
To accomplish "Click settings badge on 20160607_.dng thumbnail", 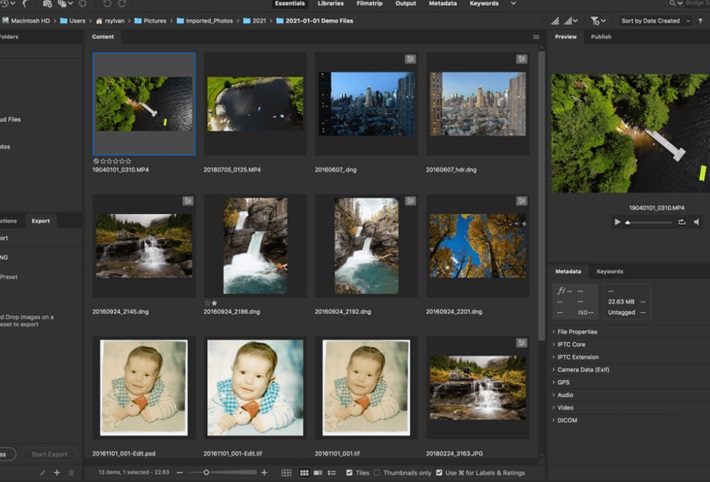I will tap(410, 59).
